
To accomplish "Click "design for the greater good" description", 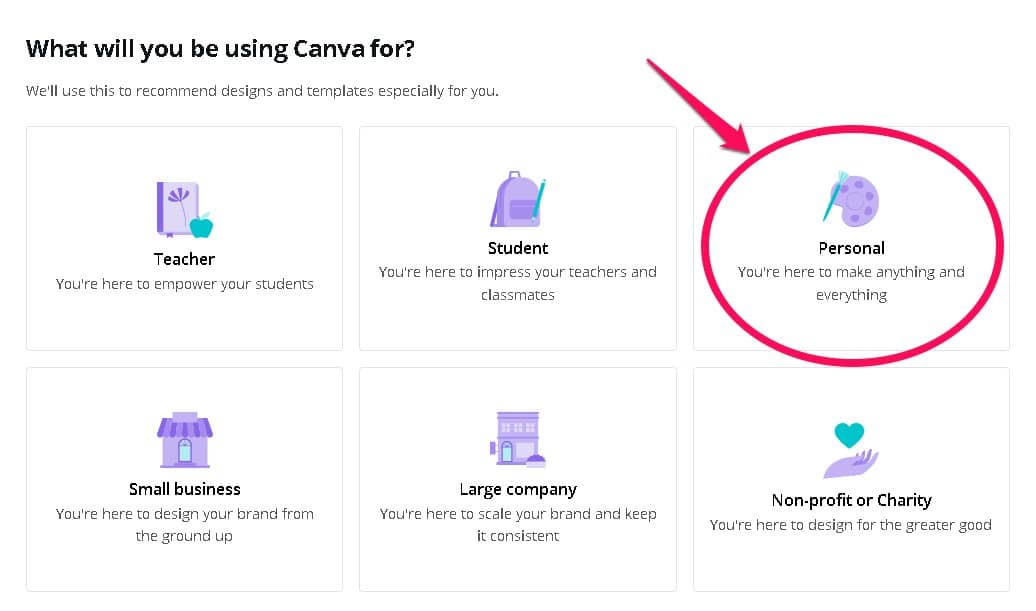I will coord(851,525).
